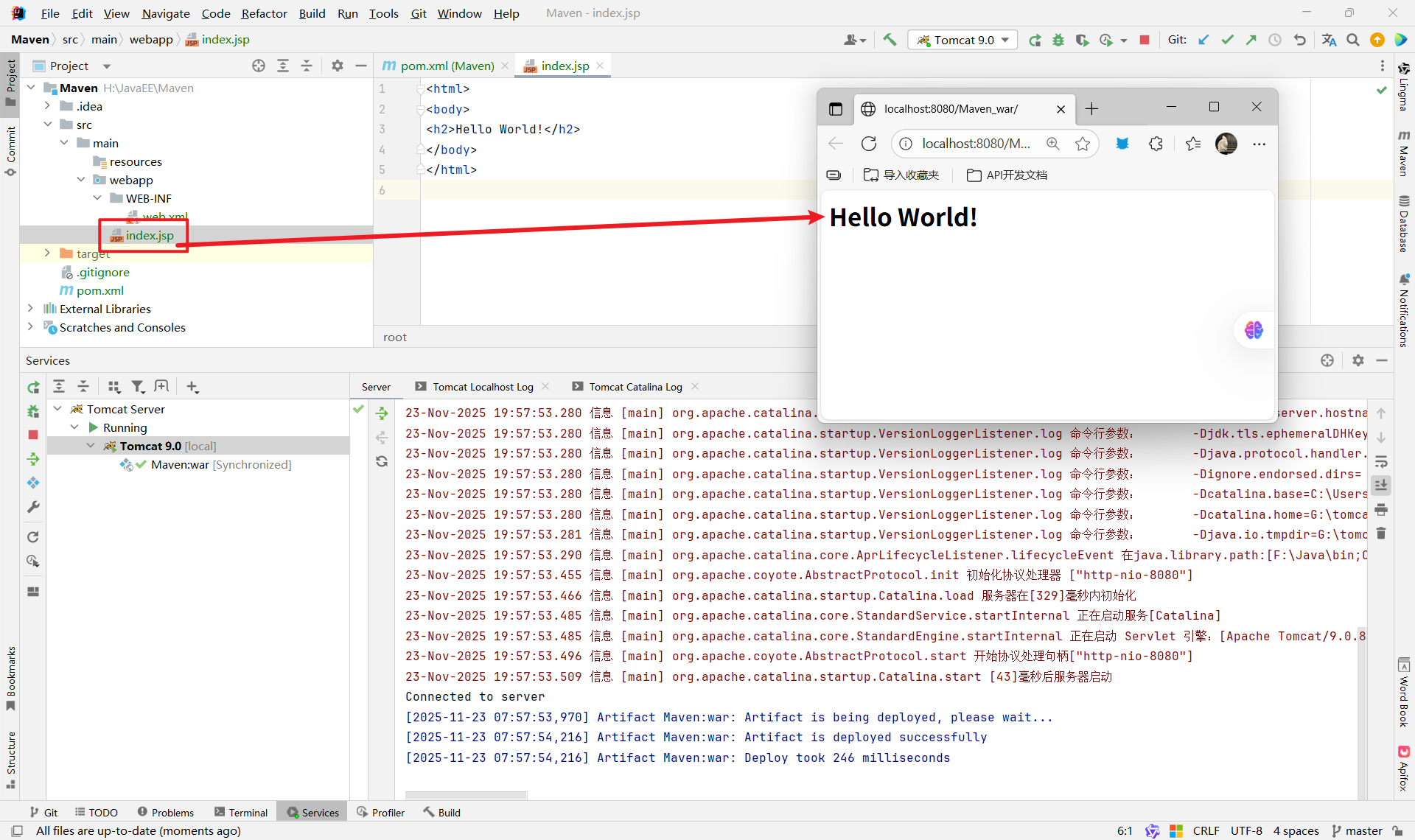
Task: Click the Debug bug icon in toolbar
Action: coord(1058,40)
